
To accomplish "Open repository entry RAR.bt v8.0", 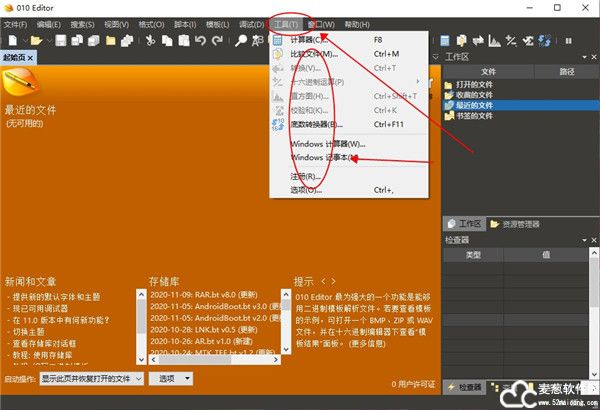I will (204, 295).
